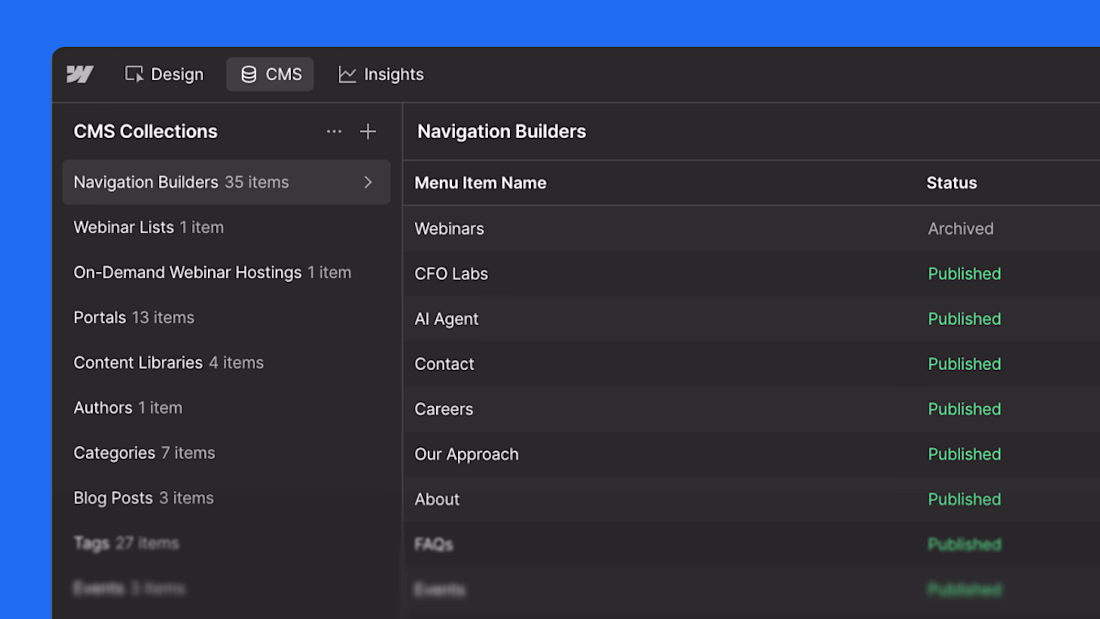Open the Careers item
The width and height of the screenshot is (1100, 619).
click(751, 409)
